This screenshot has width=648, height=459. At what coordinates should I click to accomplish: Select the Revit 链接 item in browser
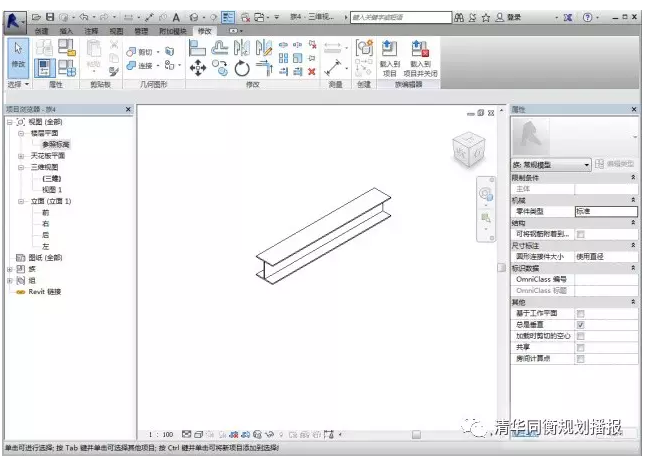45,292
